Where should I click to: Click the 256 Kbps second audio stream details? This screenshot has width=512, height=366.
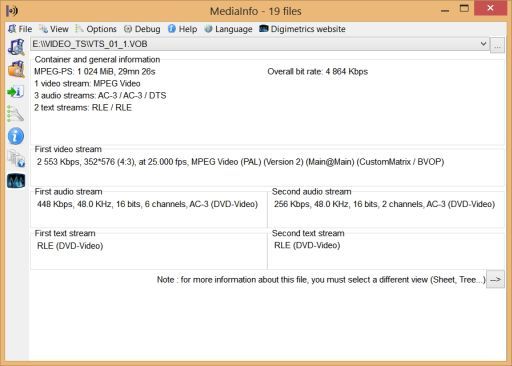(384, 204)
